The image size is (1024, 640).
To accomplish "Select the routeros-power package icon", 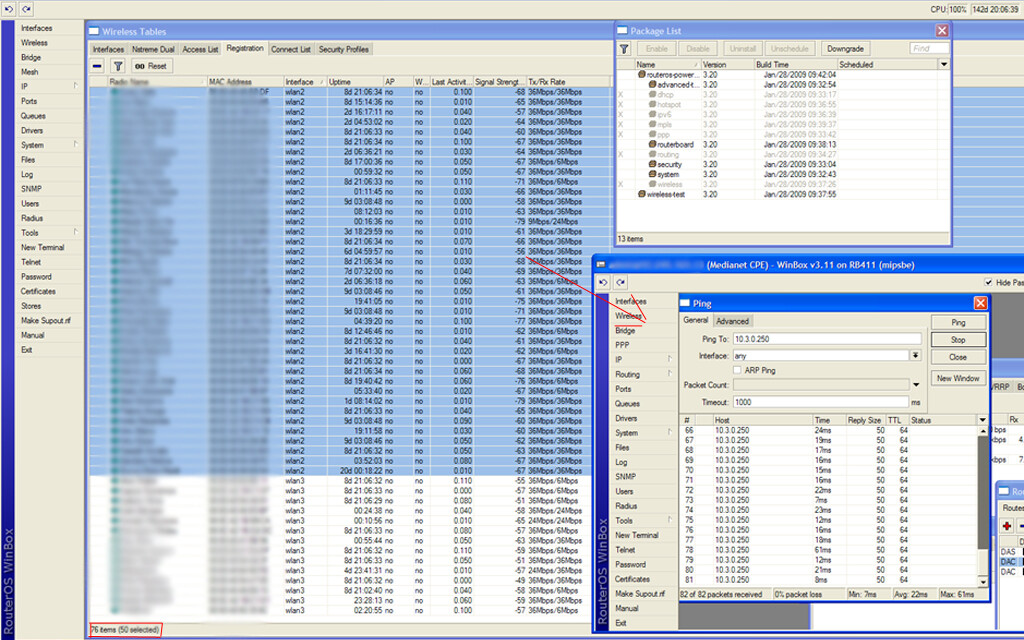I will (642, 74).
